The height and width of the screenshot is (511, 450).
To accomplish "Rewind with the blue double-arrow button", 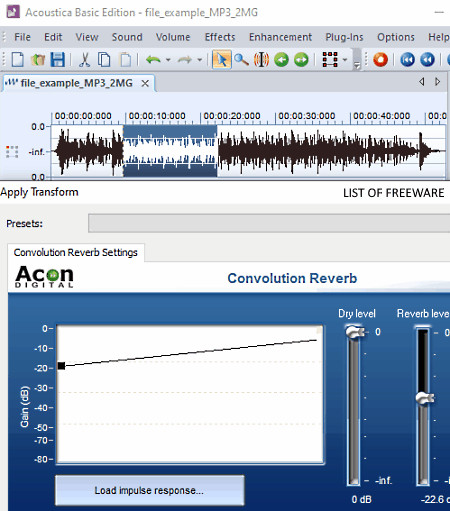I will [427, 60].
